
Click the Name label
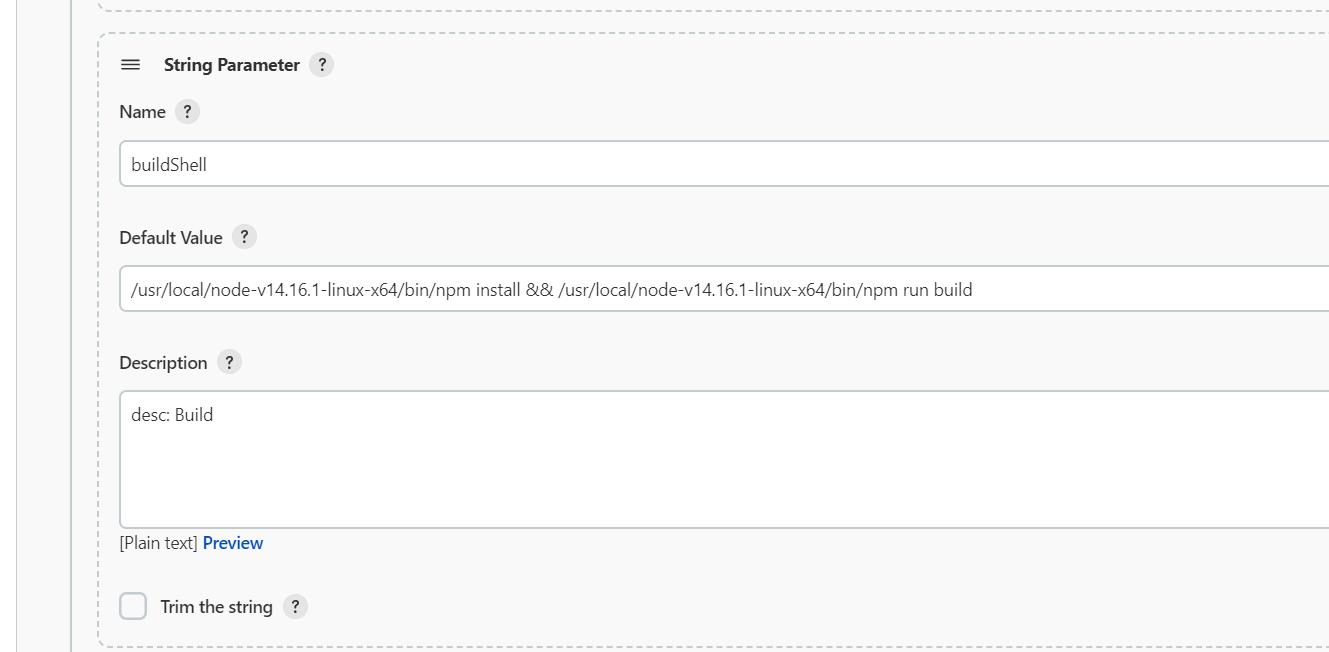tap(142, 112)
